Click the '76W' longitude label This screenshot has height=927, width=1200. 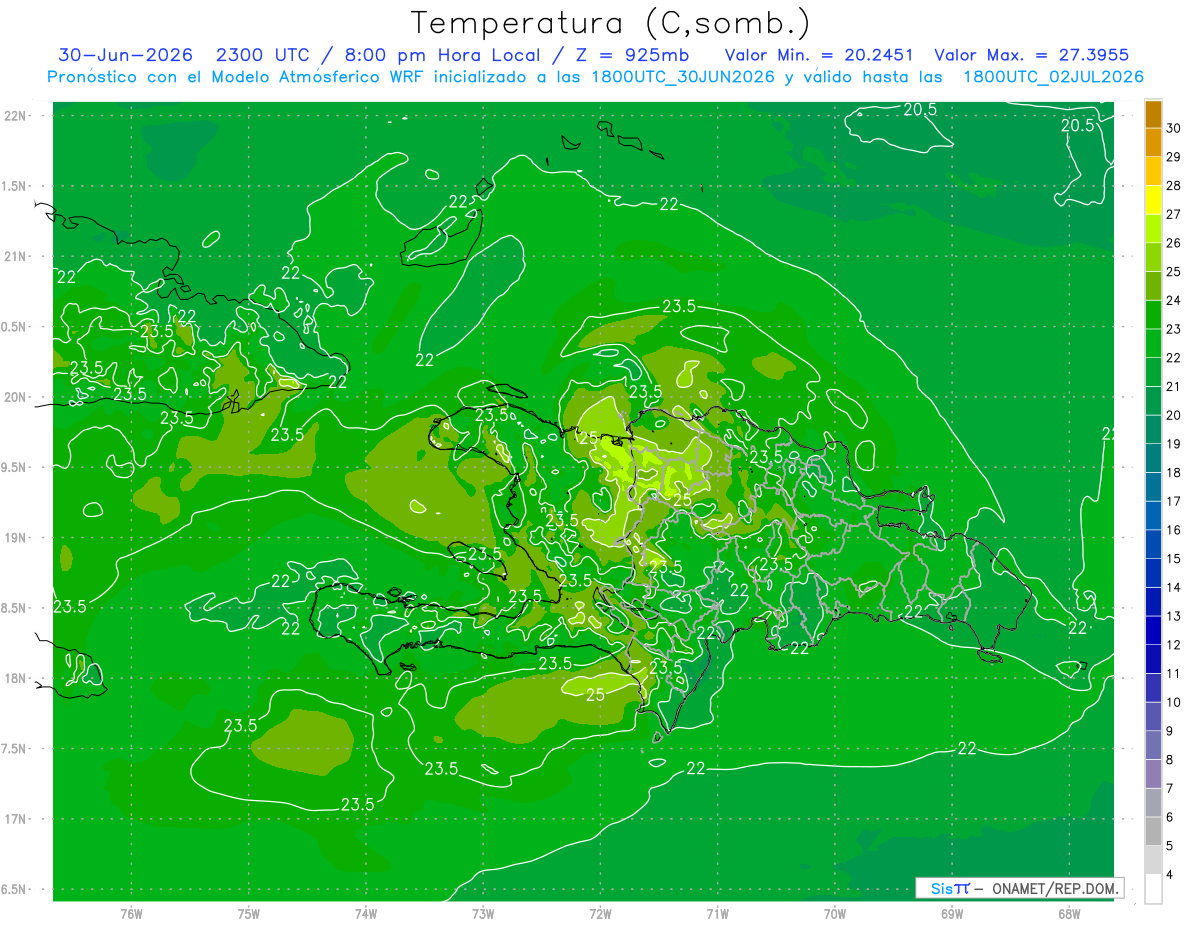click(x=131, y=913)
